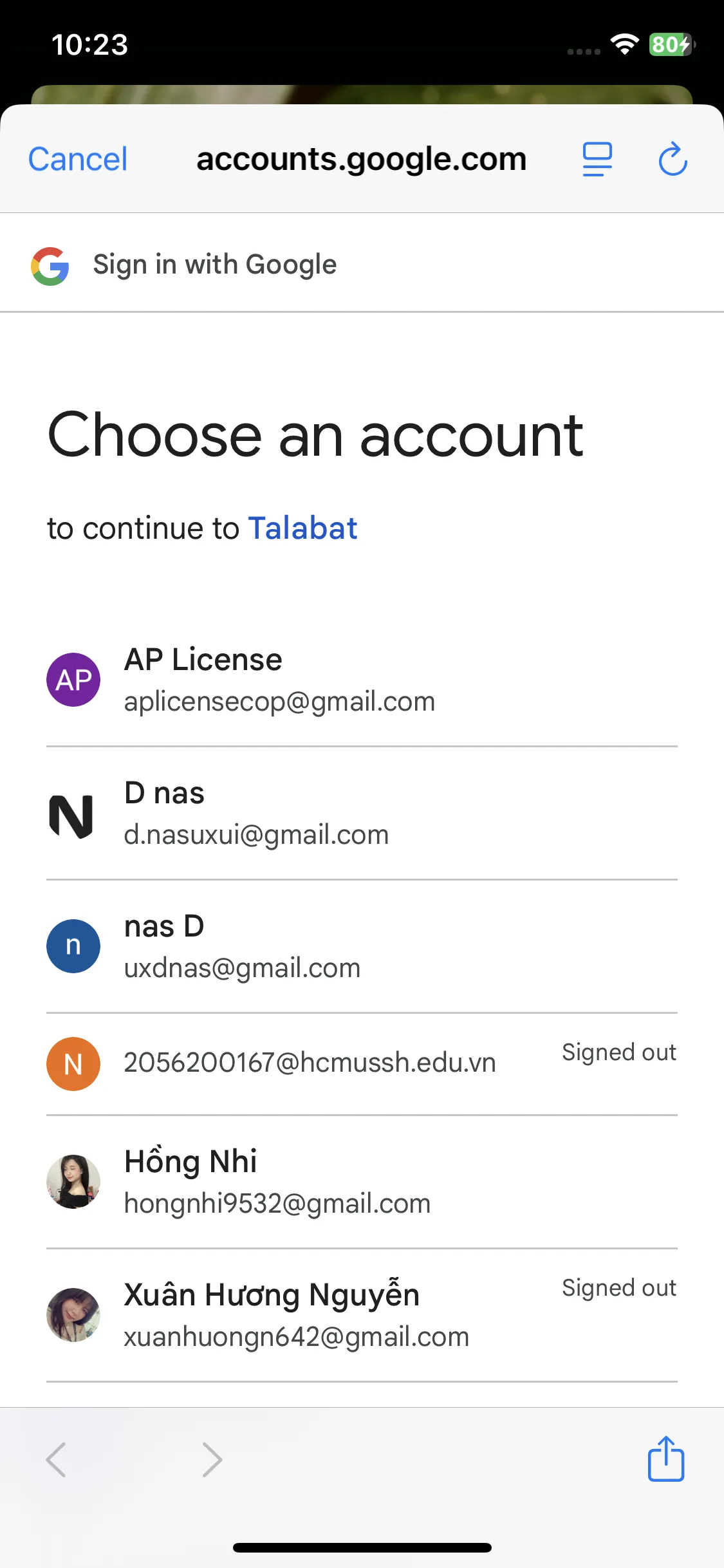
Task: Tap the black N avatar for D nas
Action: [x=72, y=815]
